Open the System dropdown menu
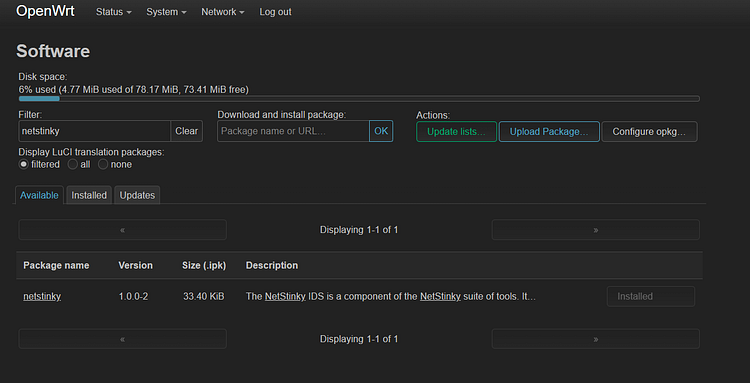This screenshot has height=383, width=750. (166, 12)
